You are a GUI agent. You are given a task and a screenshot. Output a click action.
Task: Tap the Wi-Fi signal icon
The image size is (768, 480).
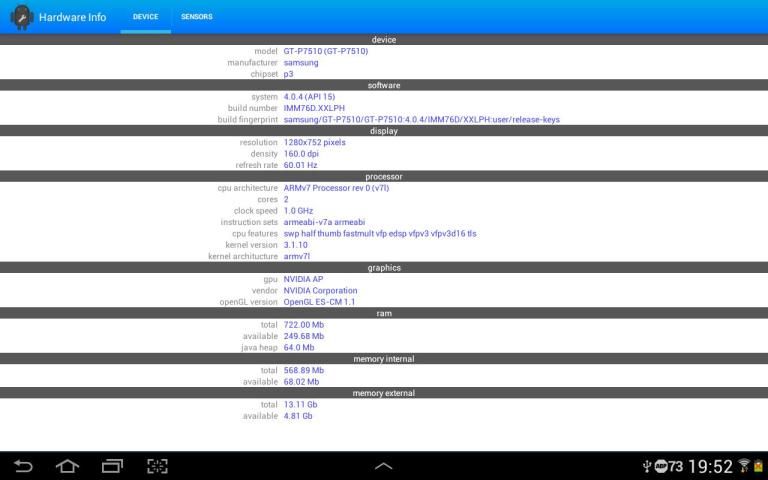coord(743,466)
